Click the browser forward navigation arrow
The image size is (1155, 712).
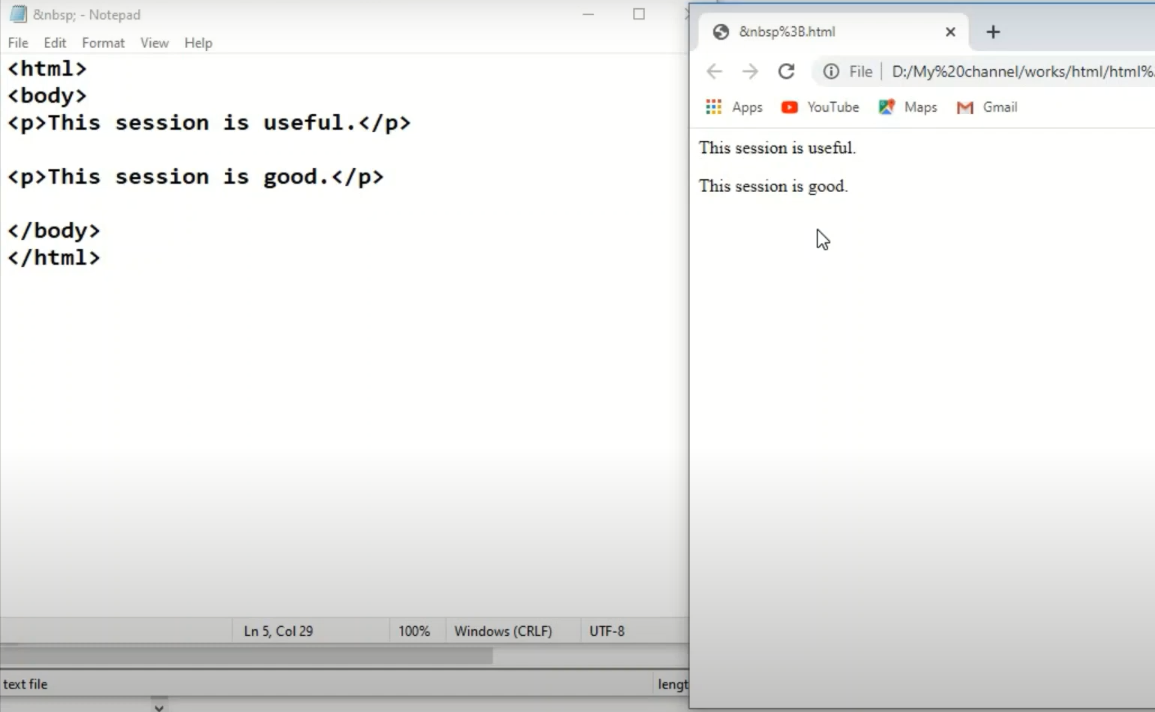point(750,71)
